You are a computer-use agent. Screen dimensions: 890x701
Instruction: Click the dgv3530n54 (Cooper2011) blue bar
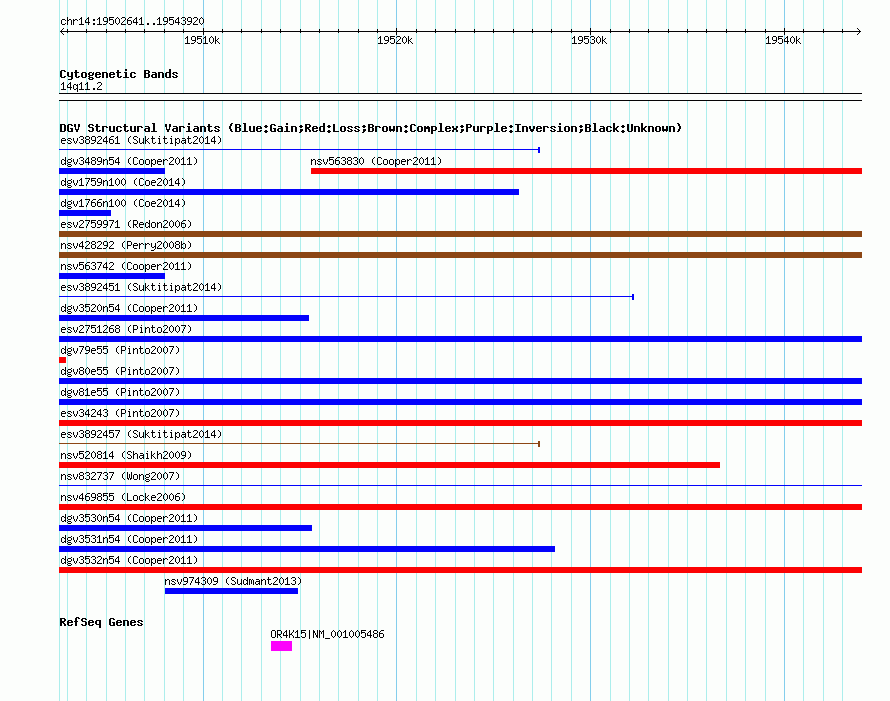pos(186,528)
